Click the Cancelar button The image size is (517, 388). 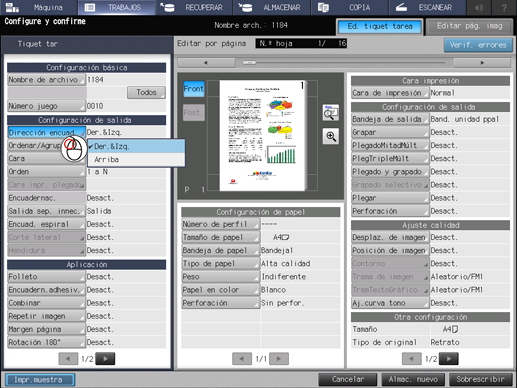coord(348,379)
